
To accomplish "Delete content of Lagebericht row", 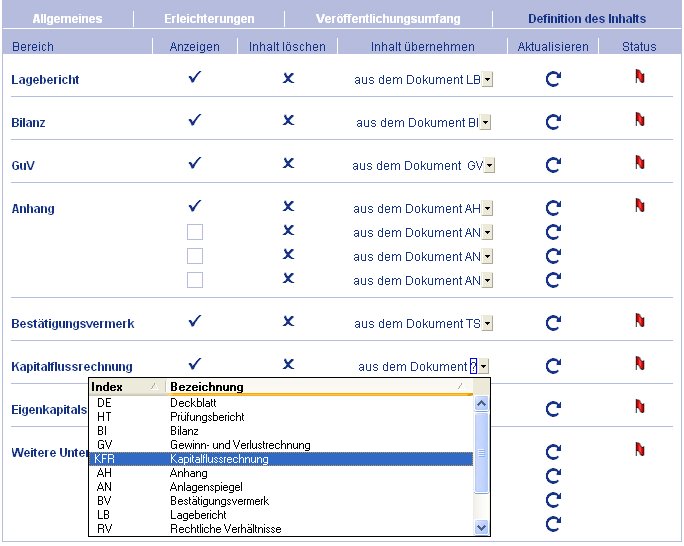I will click(288, 78).
